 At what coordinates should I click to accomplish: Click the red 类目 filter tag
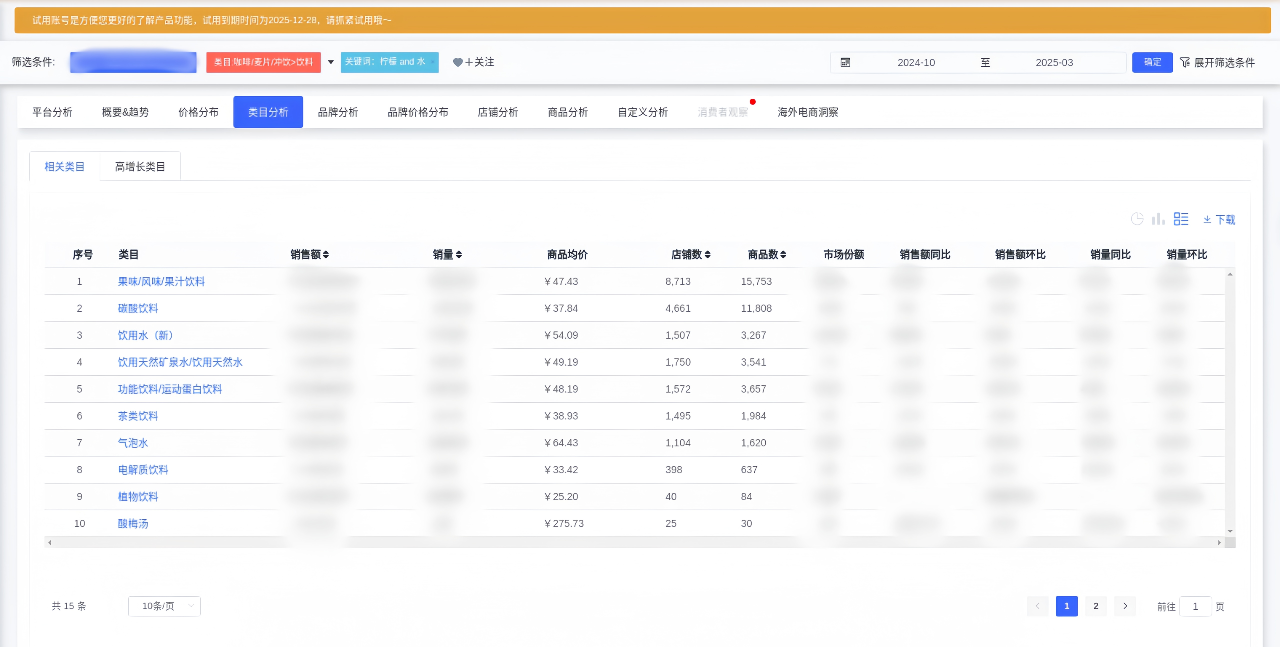tap(264, 62)
